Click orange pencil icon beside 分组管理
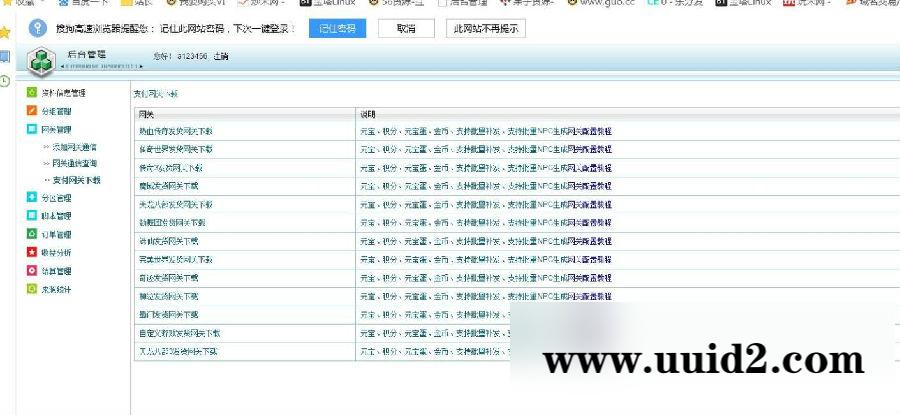This screenshot has width=900, height=415. click(32, 111)
